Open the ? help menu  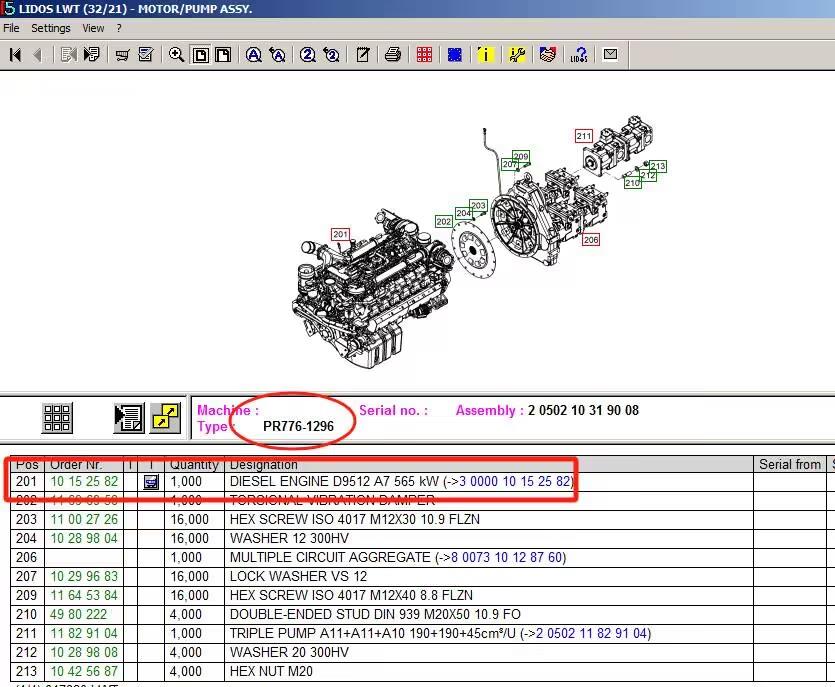coord(119,28)
